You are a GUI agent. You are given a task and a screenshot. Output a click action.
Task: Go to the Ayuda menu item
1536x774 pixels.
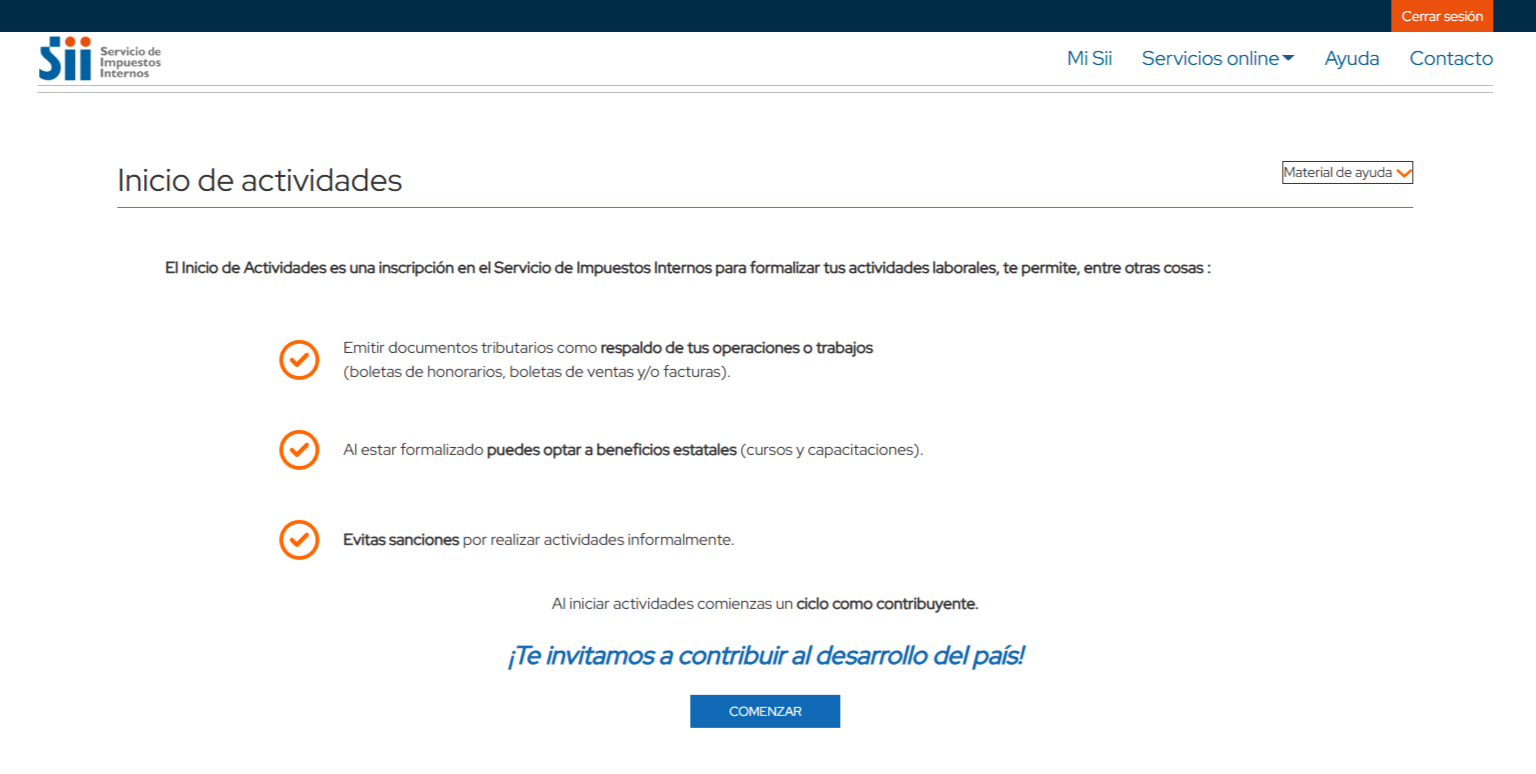click(x=1351, y=59)
